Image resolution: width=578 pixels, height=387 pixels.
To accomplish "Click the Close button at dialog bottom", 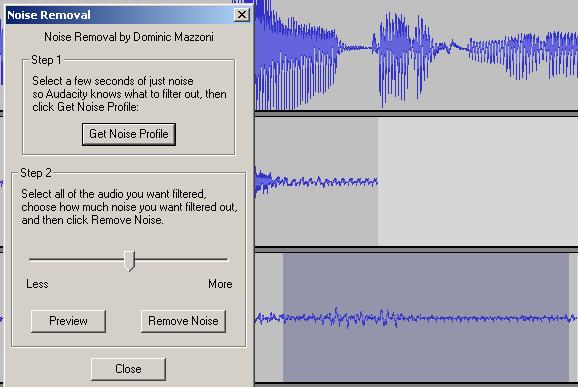I will [128, 369].
